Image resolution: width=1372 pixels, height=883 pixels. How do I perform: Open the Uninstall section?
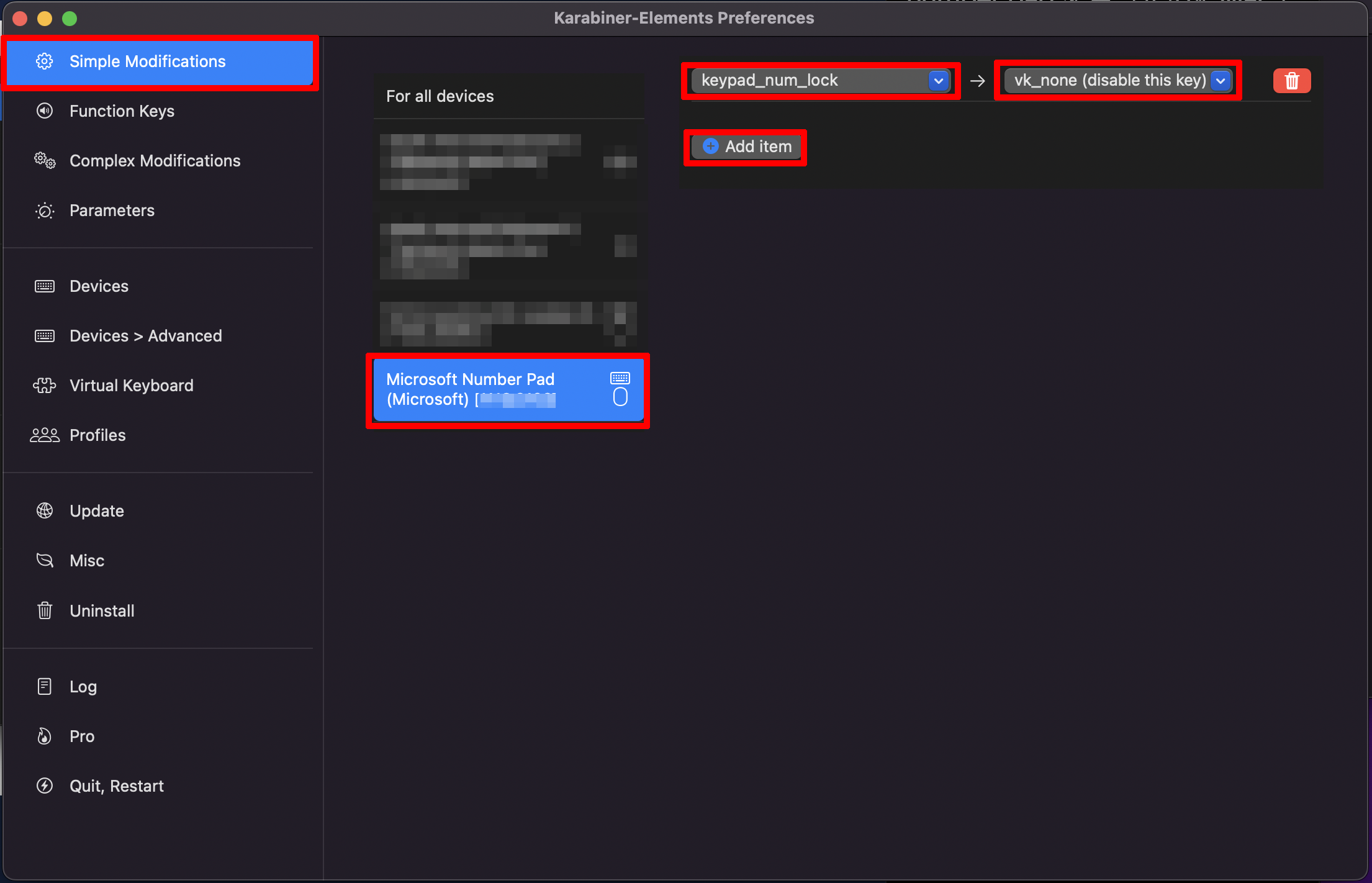pyautogui.click(x=160, y=611)
